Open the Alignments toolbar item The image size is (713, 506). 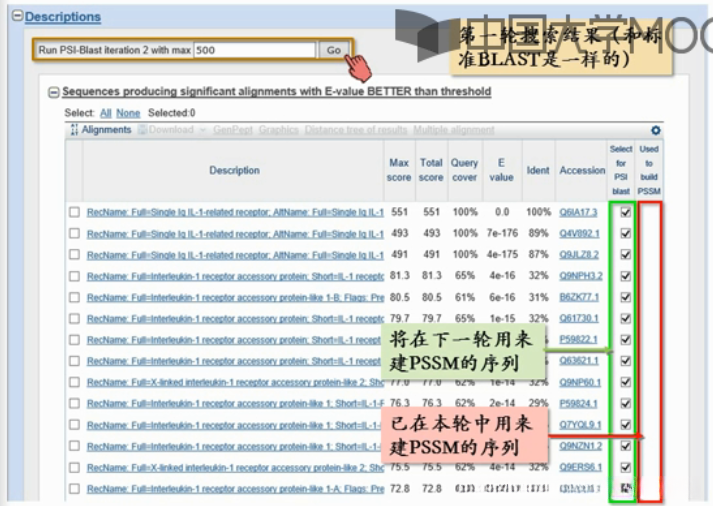pyautogui.click(x=101, y=130)
